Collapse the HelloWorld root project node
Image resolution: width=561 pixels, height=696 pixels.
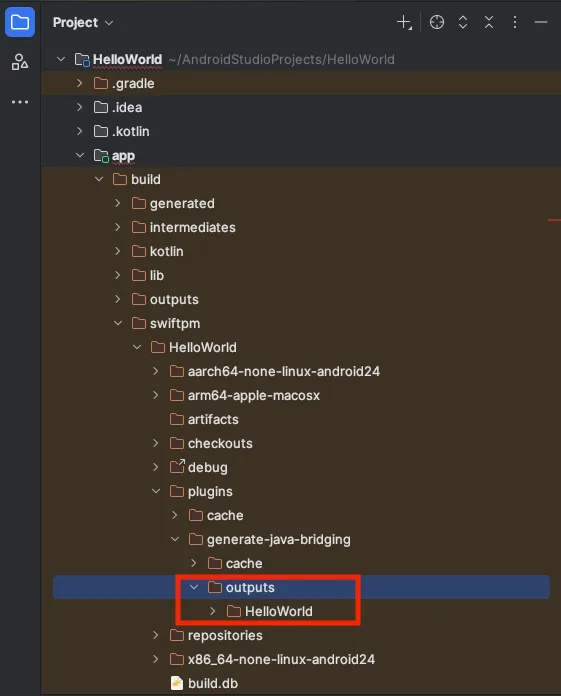click(x=61, y=59)
